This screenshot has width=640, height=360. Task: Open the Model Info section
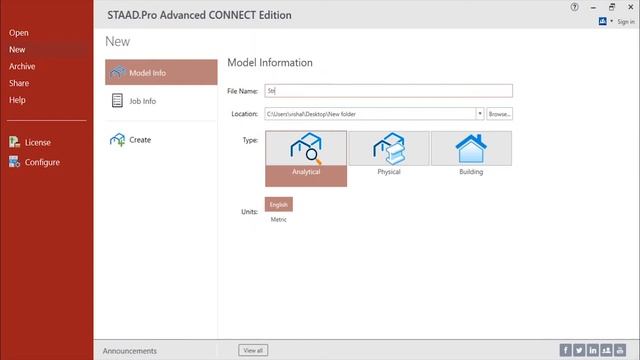tap(161, 72)
